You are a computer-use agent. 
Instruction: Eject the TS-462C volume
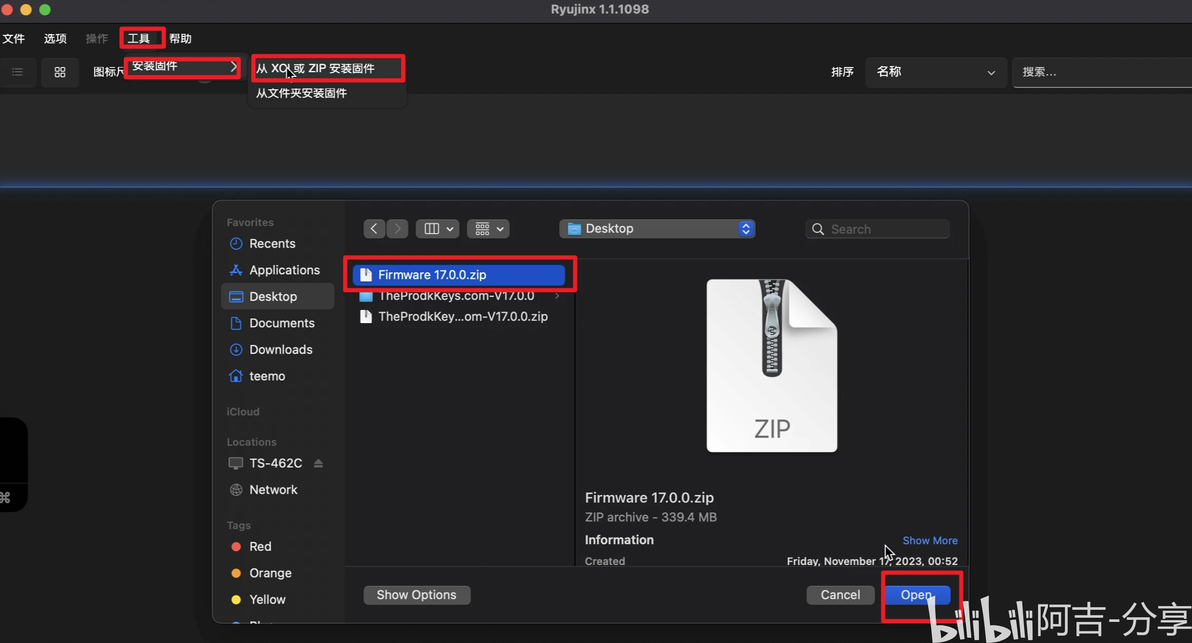click(x=319, y=464)
